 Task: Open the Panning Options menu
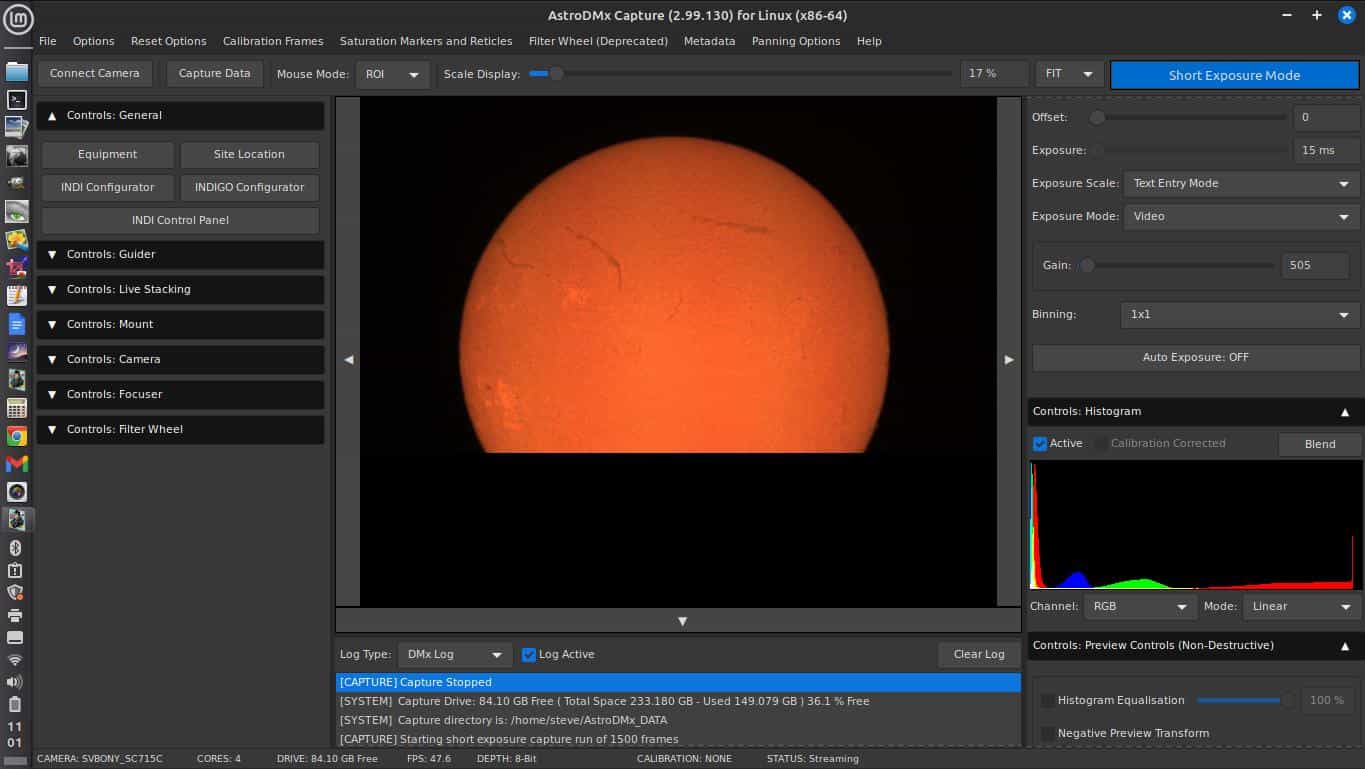click(x=795, y=41)
